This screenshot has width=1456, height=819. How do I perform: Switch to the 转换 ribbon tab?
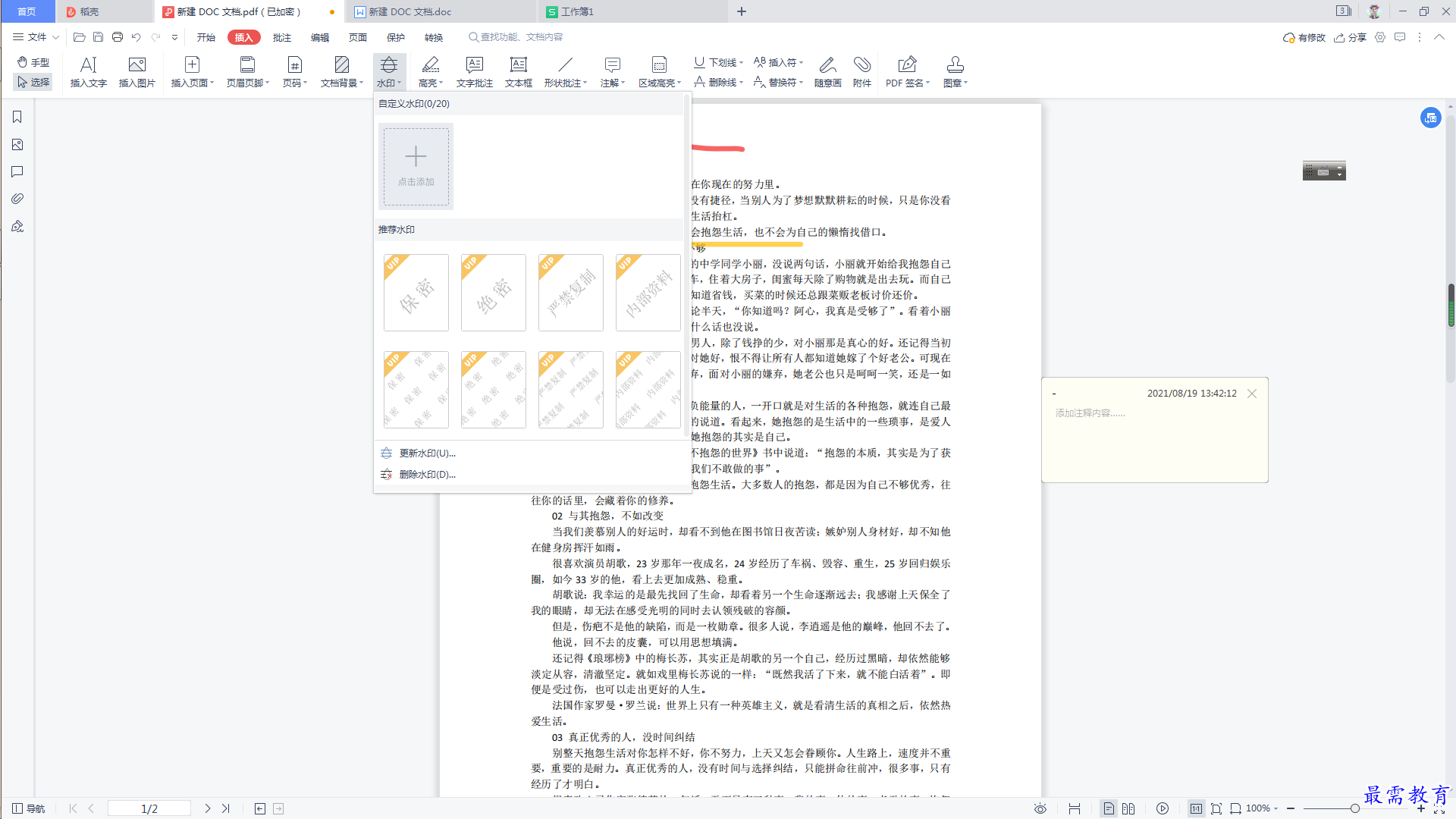434,37
